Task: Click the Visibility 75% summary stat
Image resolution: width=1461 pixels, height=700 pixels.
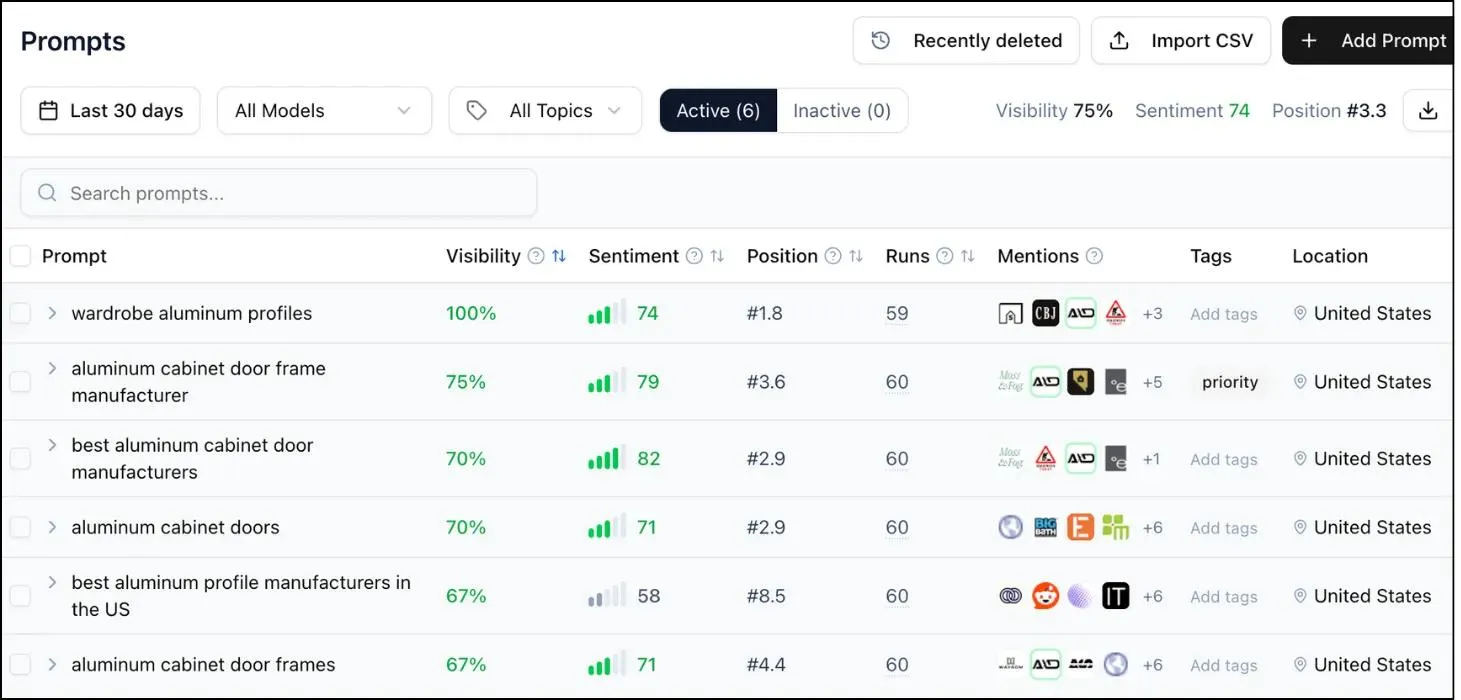Action: click(1054, 111)
